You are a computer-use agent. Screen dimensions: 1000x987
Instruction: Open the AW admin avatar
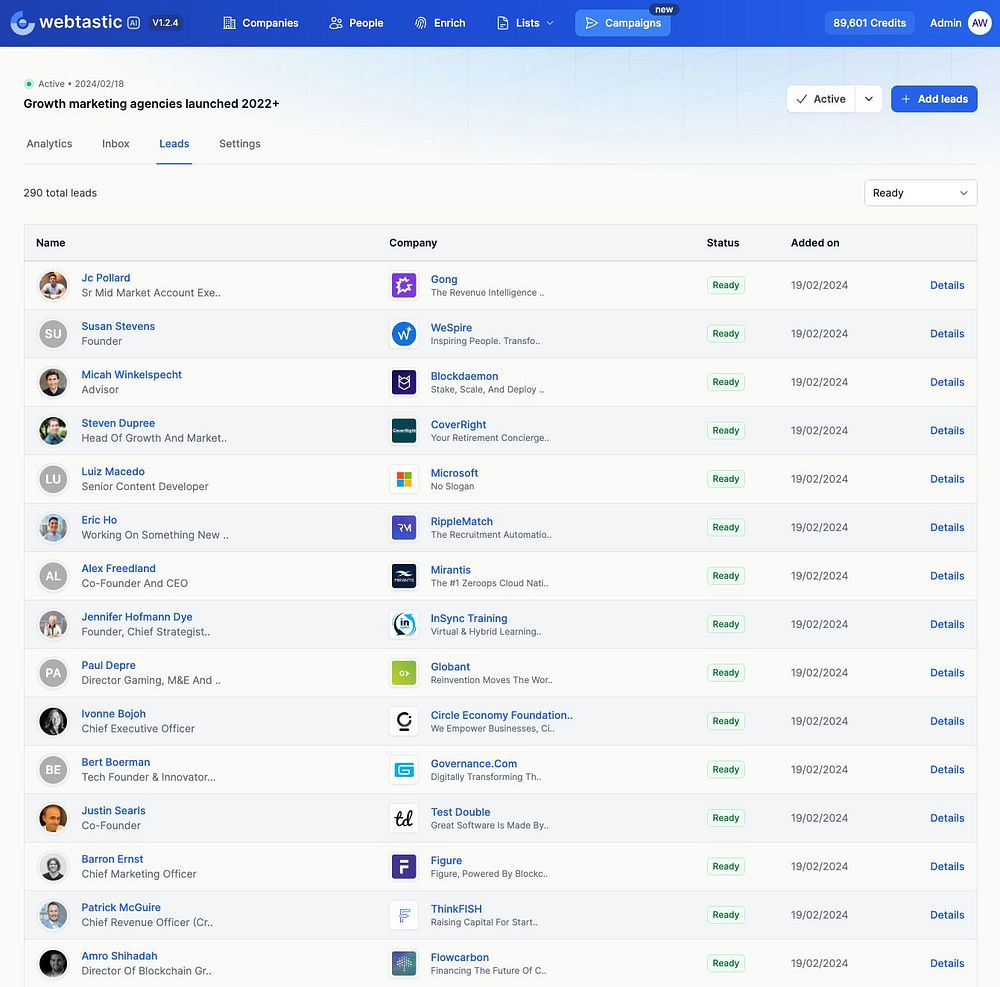980,23
